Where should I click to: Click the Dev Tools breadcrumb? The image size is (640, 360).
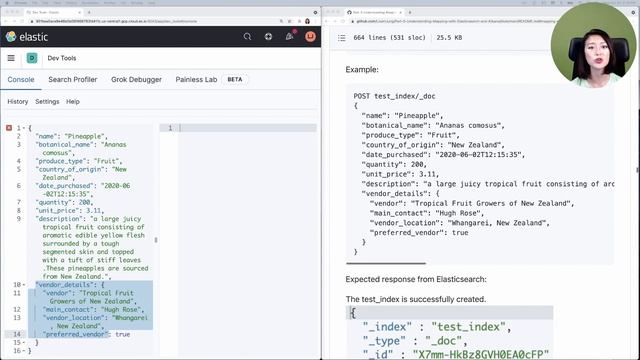pos(62,58)
